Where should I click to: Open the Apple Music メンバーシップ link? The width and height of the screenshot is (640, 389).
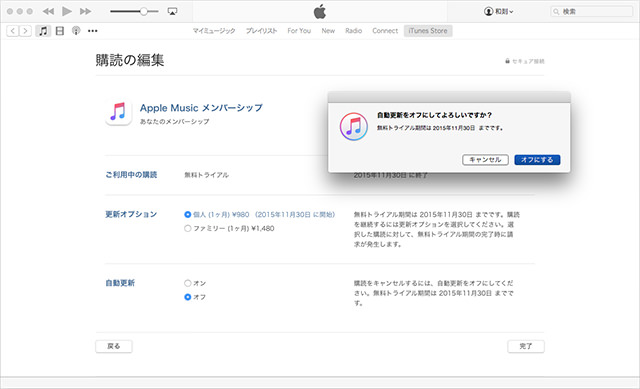[201, 108]
